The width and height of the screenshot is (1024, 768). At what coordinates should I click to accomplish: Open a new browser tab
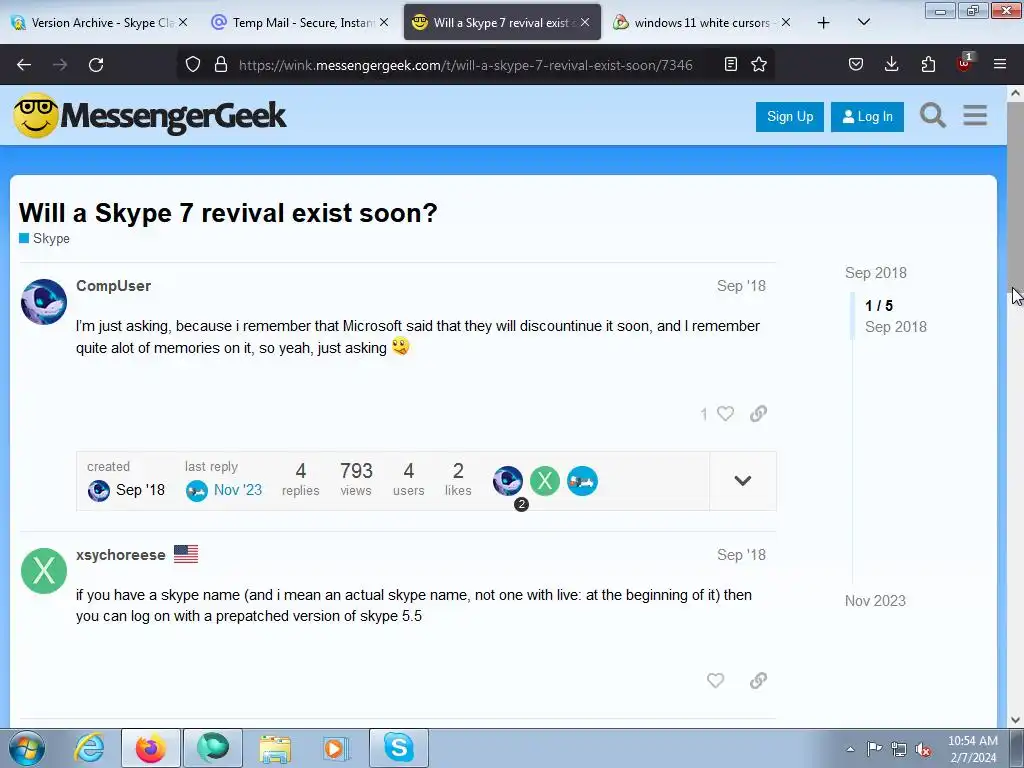tap(824, 22)
